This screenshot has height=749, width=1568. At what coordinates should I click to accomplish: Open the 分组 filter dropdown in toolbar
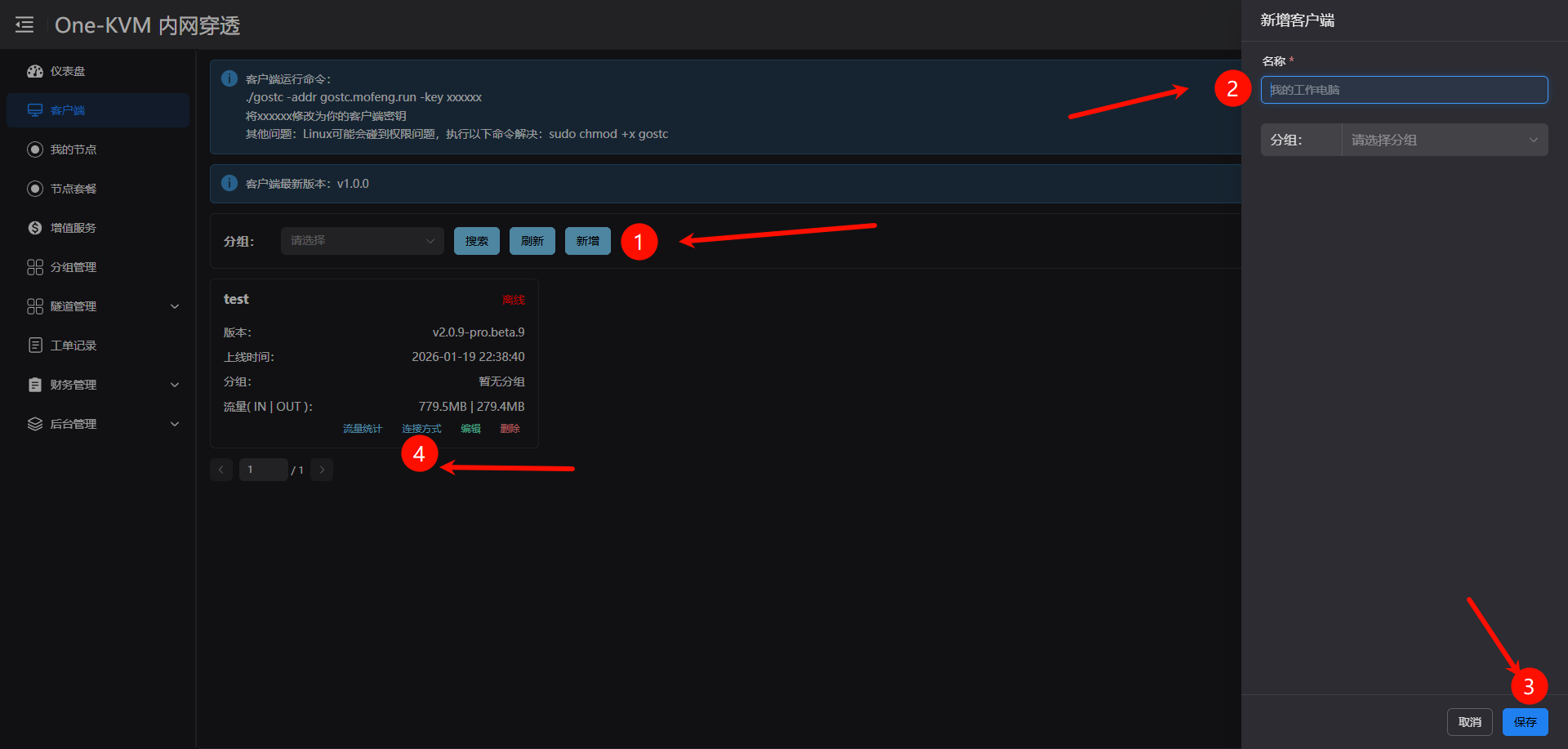[x=362, y=241]
